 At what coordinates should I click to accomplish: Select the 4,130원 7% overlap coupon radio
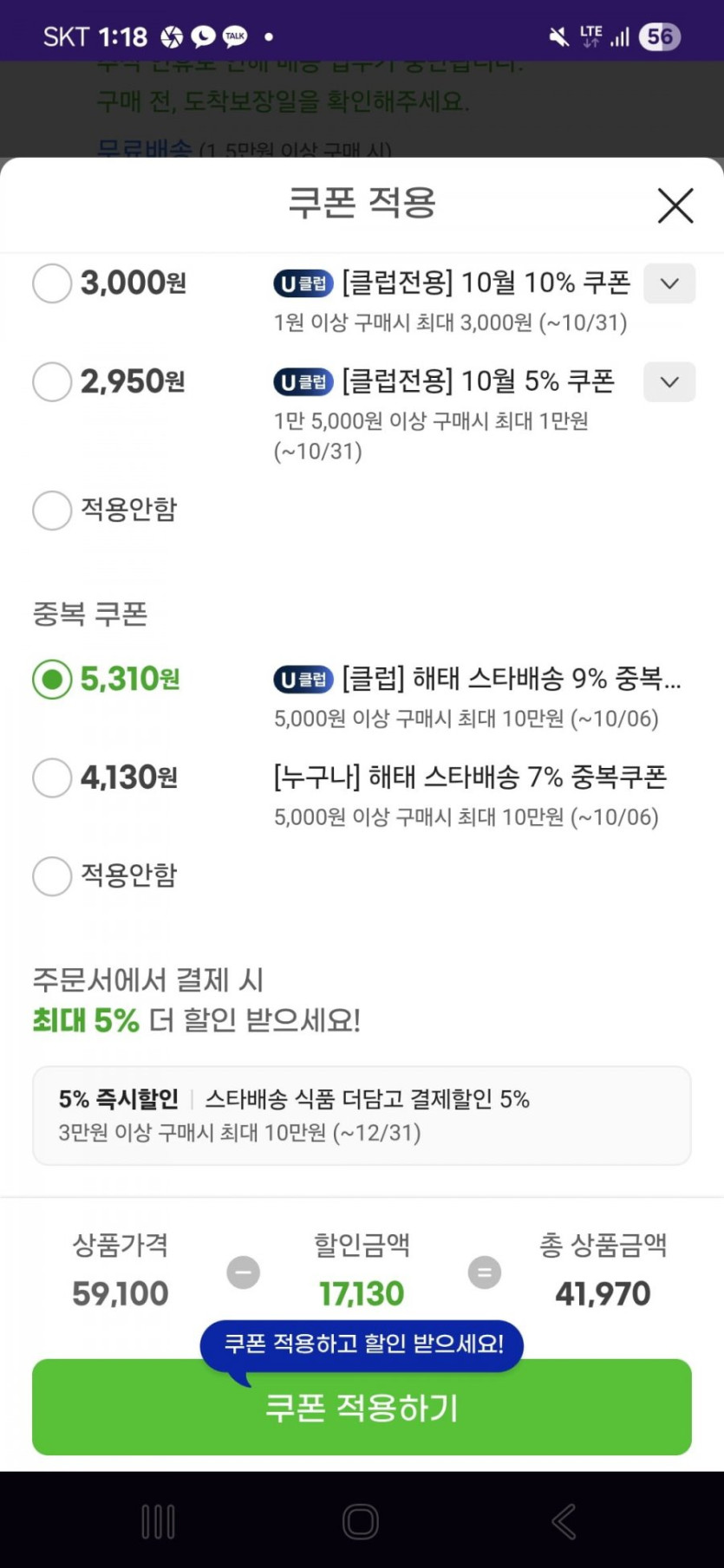click(x=52, y=777)
